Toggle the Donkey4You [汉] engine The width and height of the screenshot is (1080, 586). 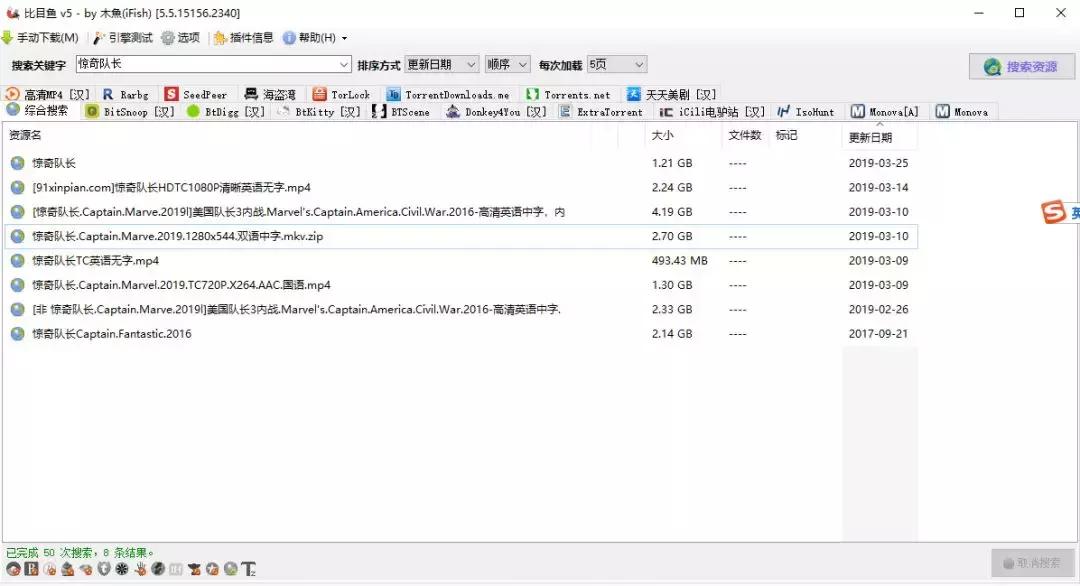coord(455,112)
